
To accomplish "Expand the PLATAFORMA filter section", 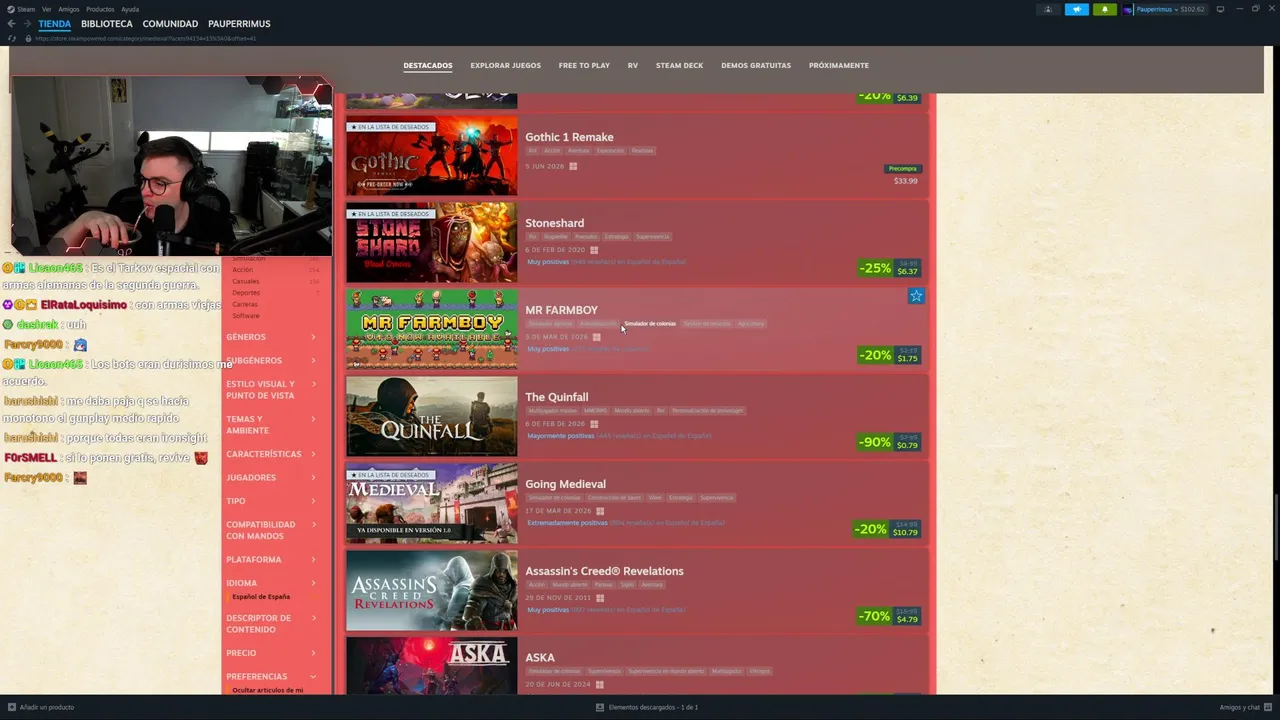I will coord(271,559).
